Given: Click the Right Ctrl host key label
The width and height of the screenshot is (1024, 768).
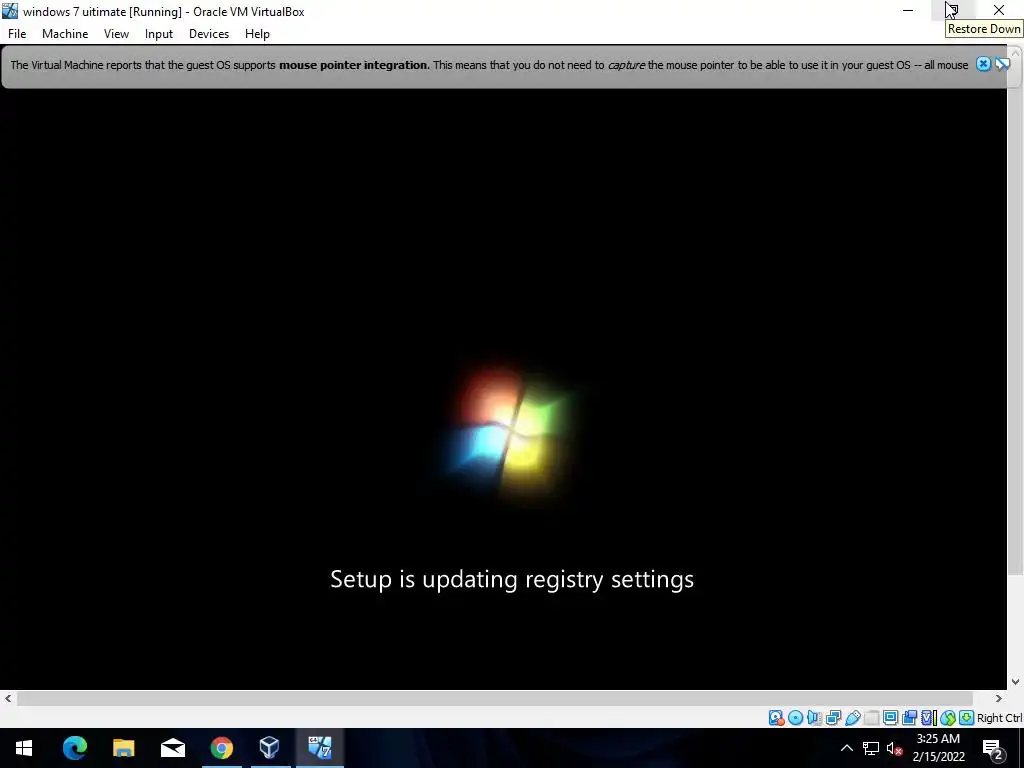Looking at the screenshot, I should [x=1000, y=718].
